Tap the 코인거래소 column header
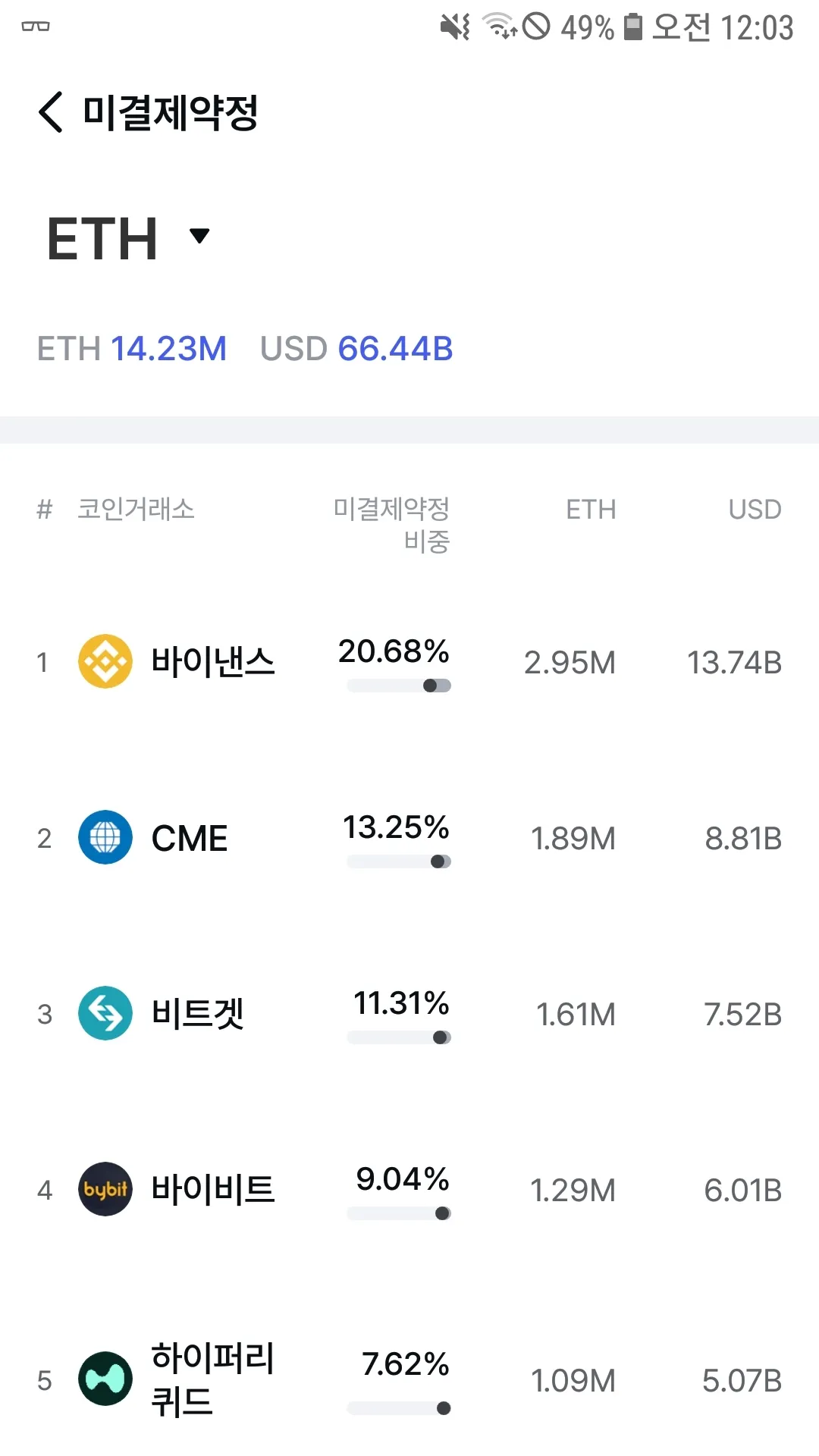Viewport: 819px width, 1456px height. tap(136, 510)
